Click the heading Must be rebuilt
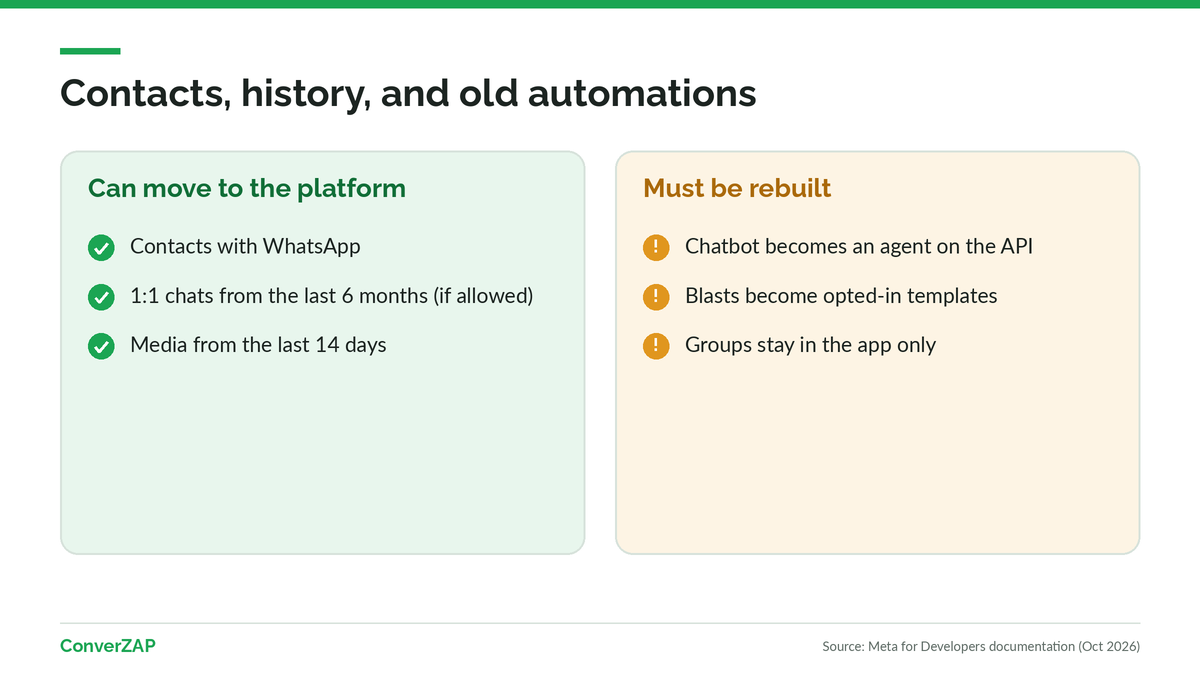The height and width of the screenshot is (675, 1200). (x=737, y=189)
